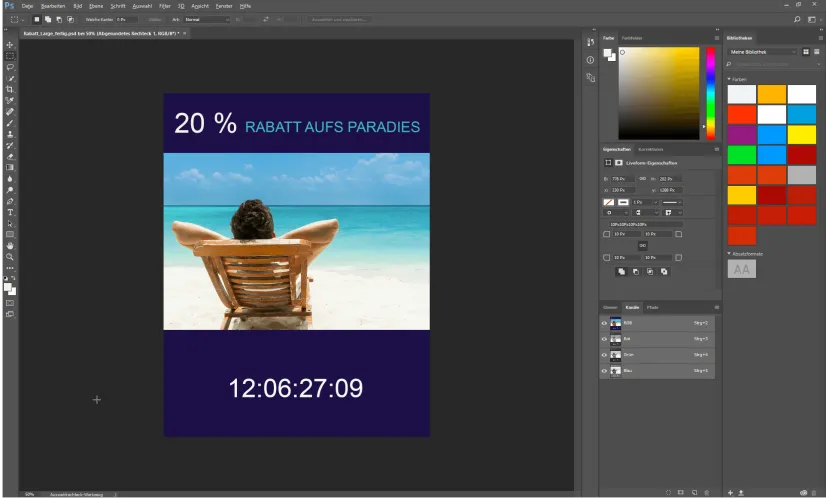Select the Pen tool

9,201
